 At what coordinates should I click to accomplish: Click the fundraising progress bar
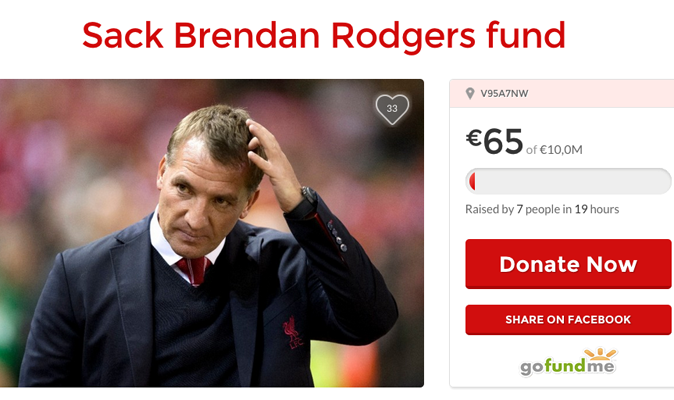pos(568,181)
